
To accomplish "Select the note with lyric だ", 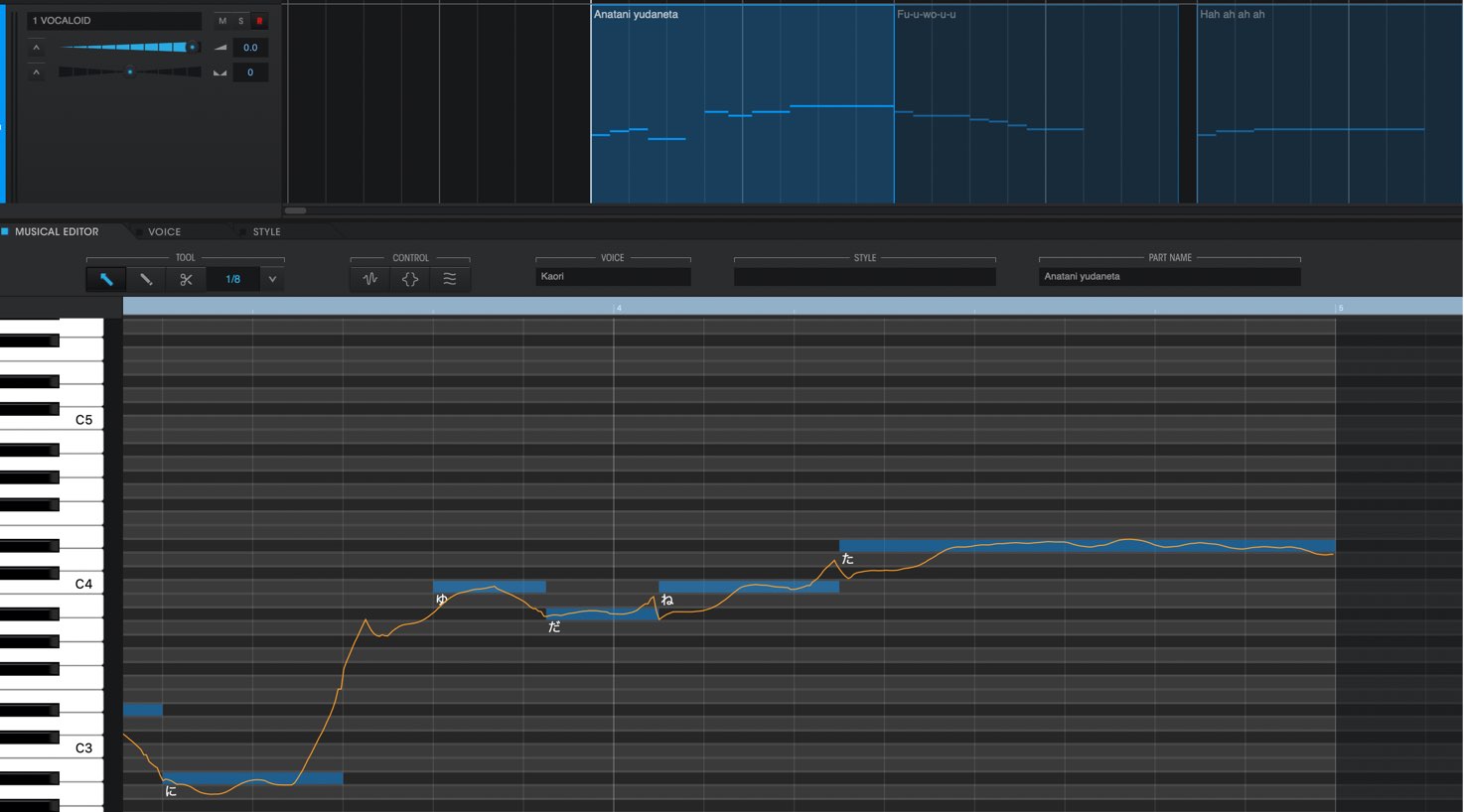I will [602, 614].
